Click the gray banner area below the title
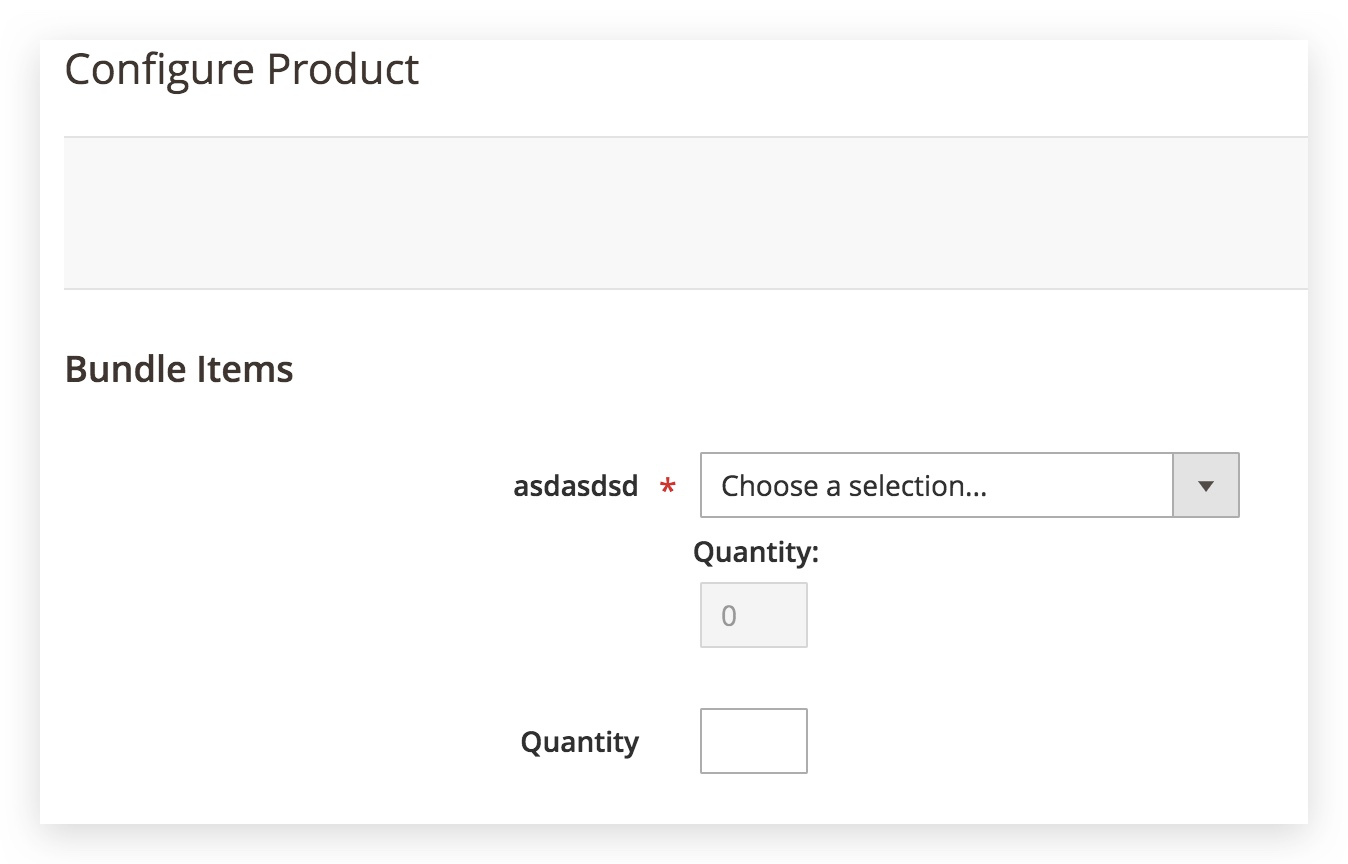This screenshot has width=1348, height=864. click(685, 213)
